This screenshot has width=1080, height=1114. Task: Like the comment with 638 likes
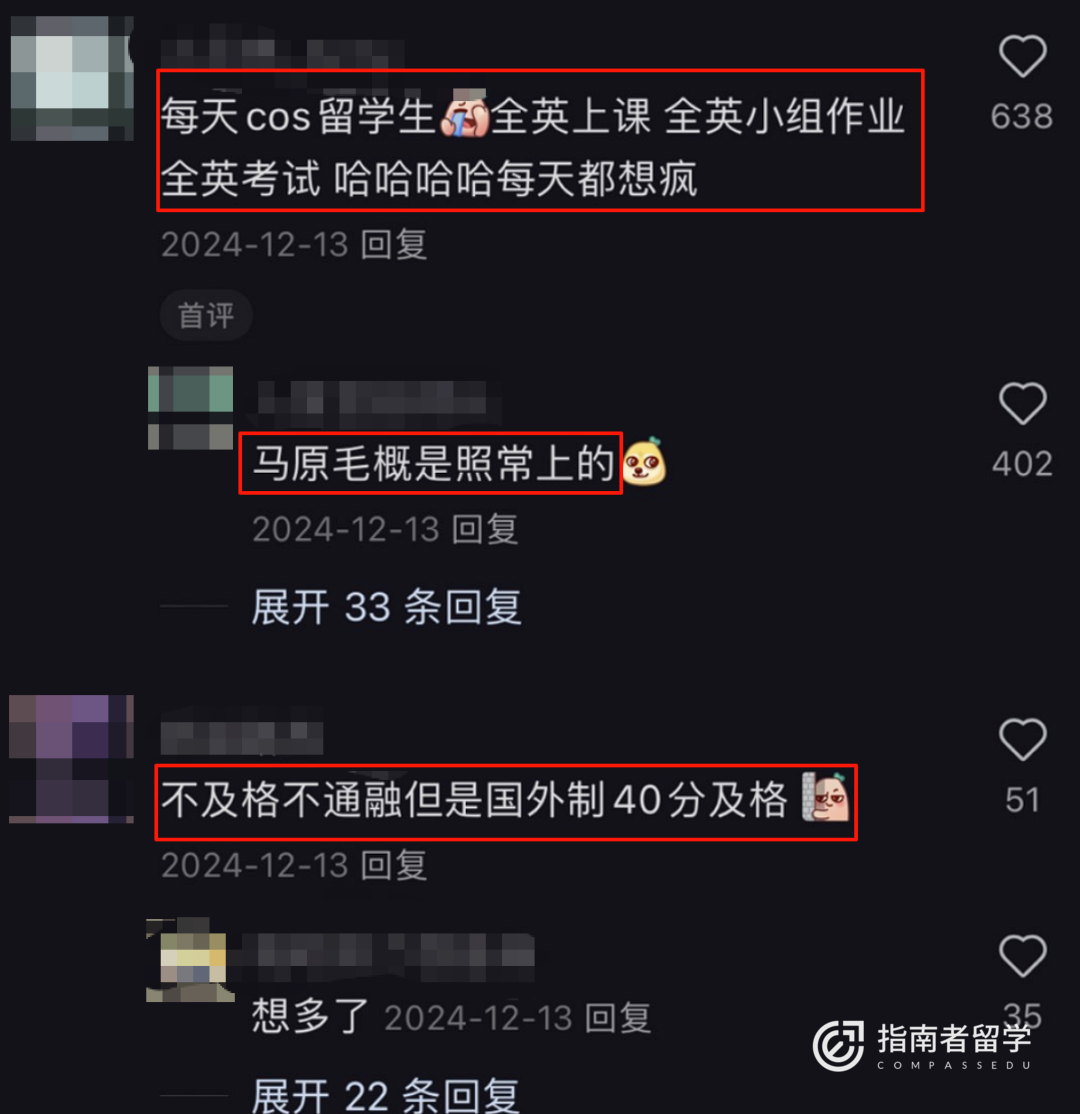click(1022, 56)
